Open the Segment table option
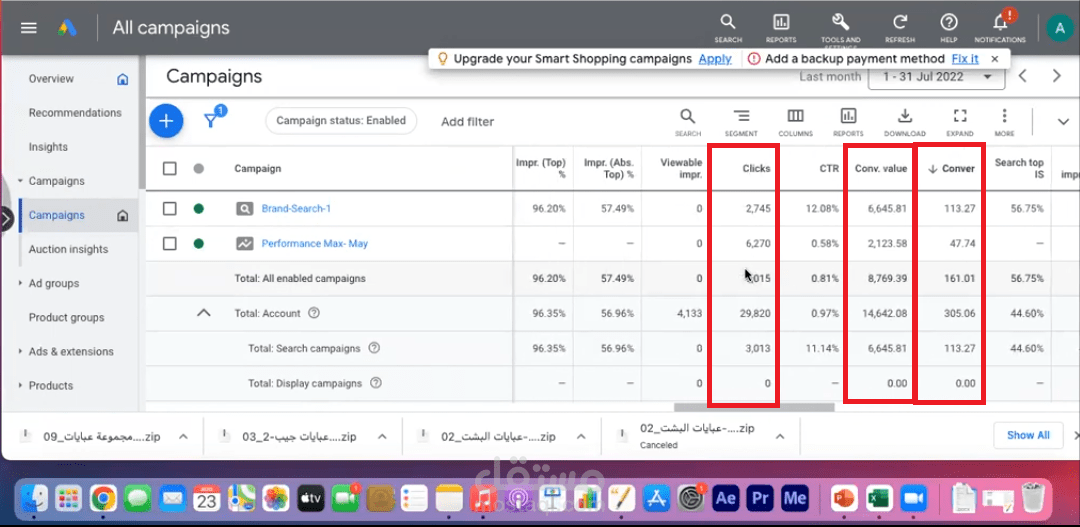The height and width of the screenshot is (527, 1080). 741,118
